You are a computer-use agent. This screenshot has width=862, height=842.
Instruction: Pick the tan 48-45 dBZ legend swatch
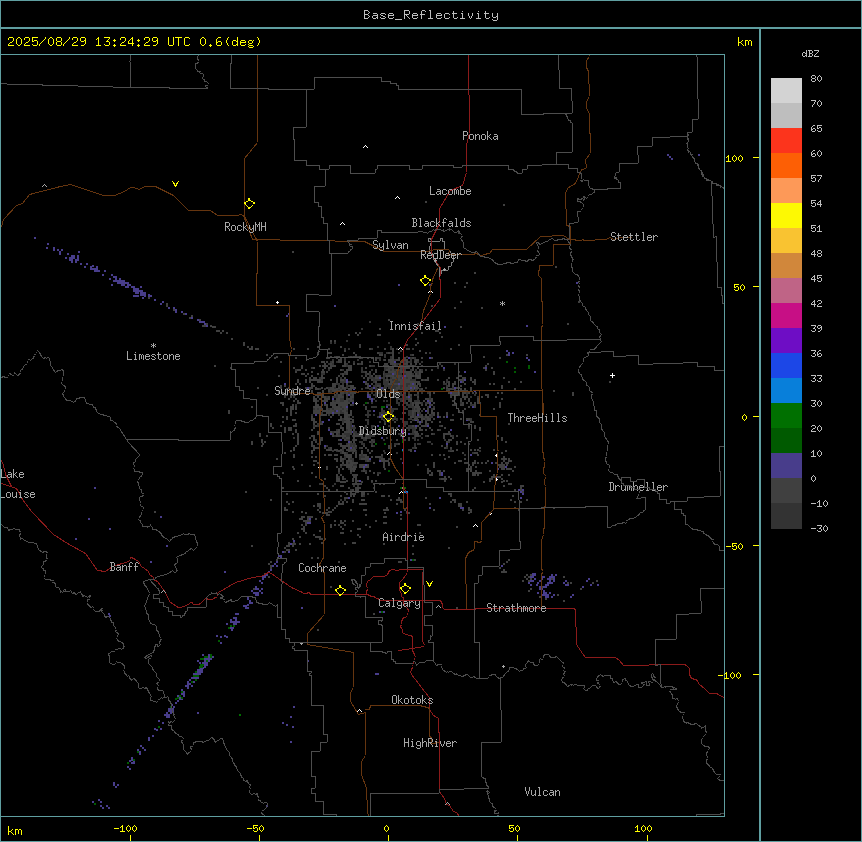pyautogui.click(x=786, y=265)
